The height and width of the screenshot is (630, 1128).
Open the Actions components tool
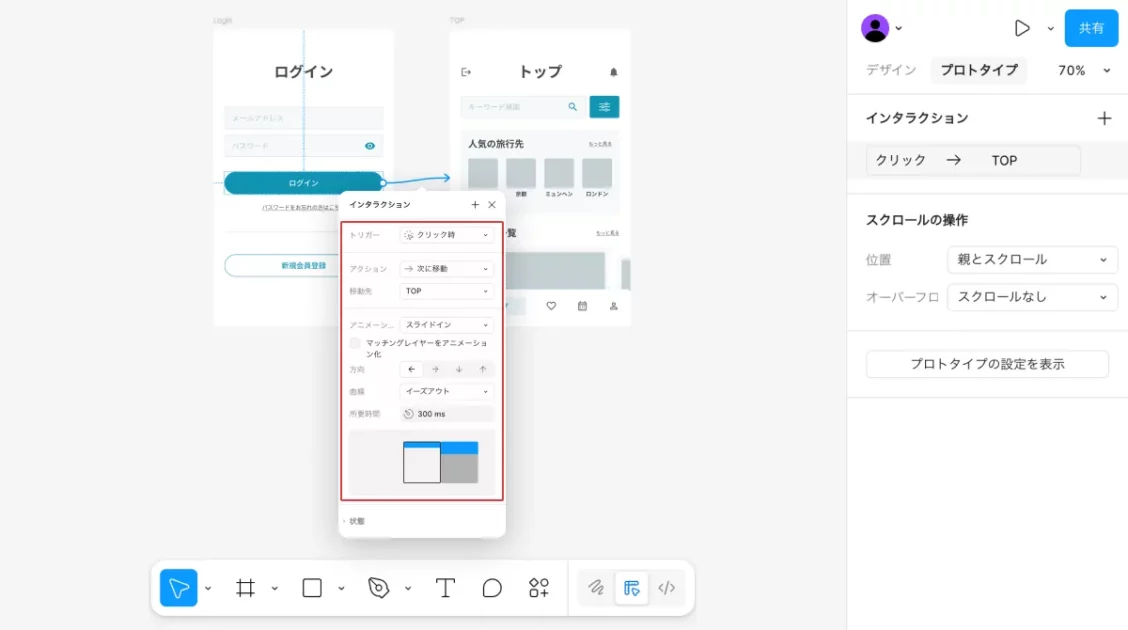pos(539,588)
